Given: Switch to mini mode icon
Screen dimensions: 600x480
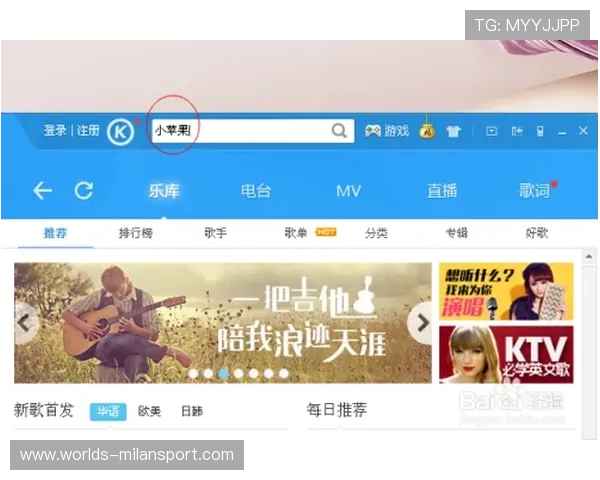Looking at the screenshot, I should 517,132.
